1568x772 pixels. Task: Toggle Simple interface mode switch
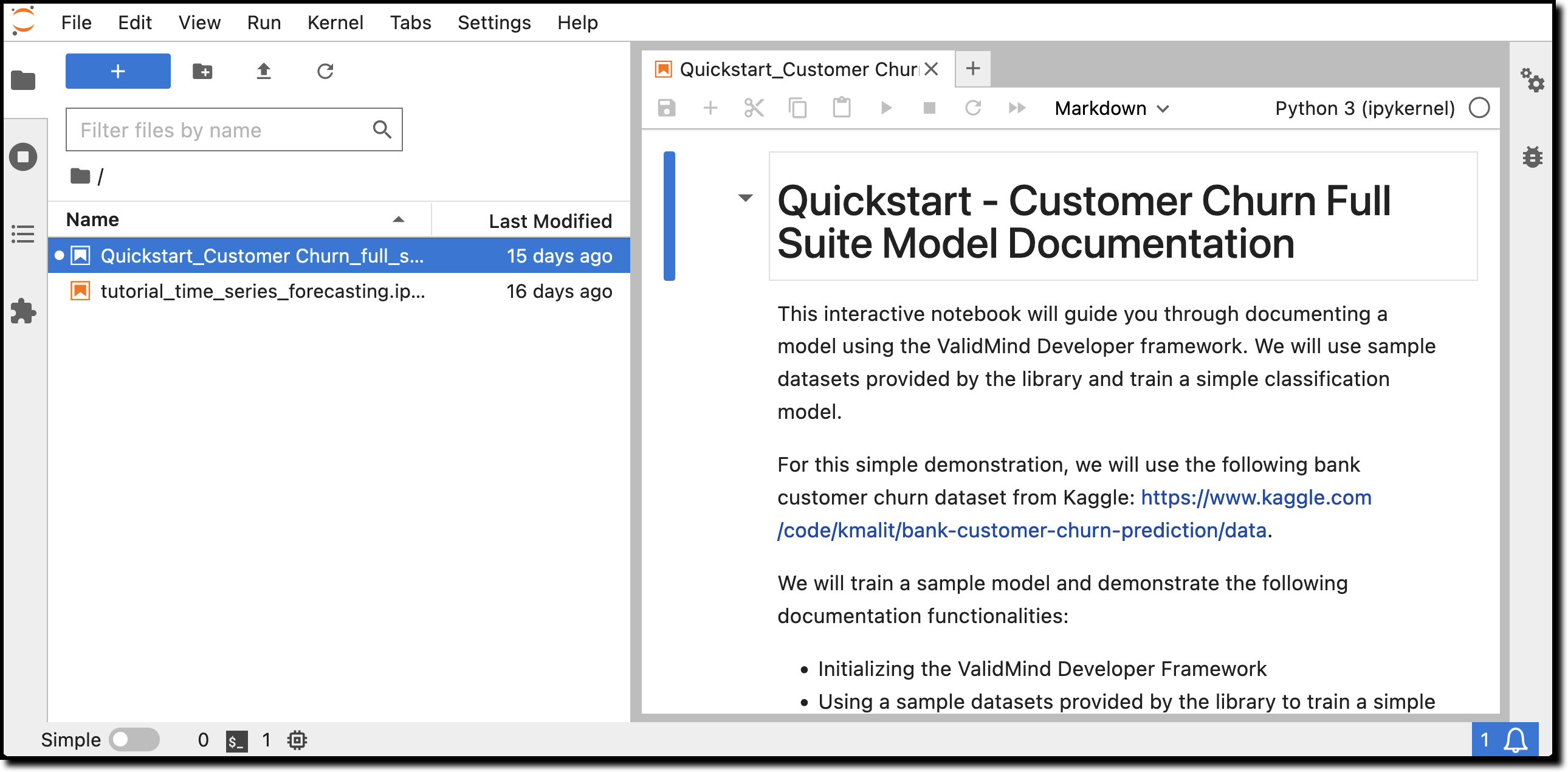click(134, 740)
